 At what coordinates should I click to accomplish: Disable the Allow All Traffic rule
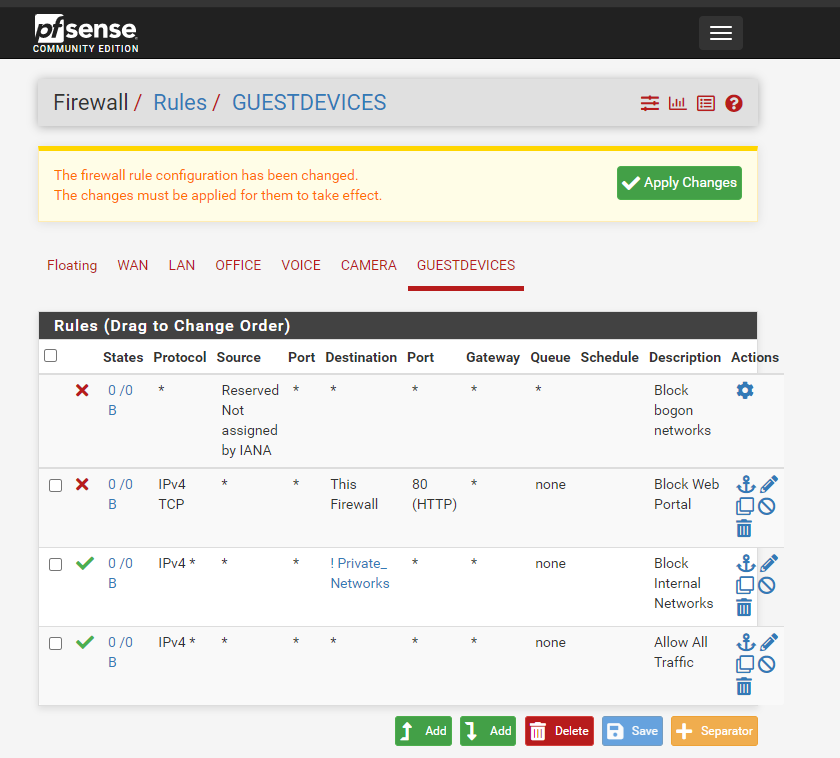767,665
